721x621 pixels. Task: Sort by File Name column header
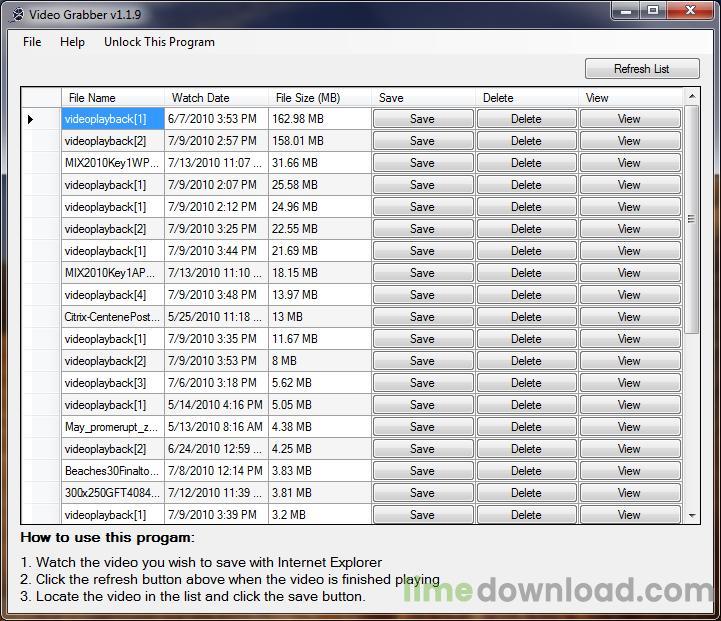[x=112, y=98]
